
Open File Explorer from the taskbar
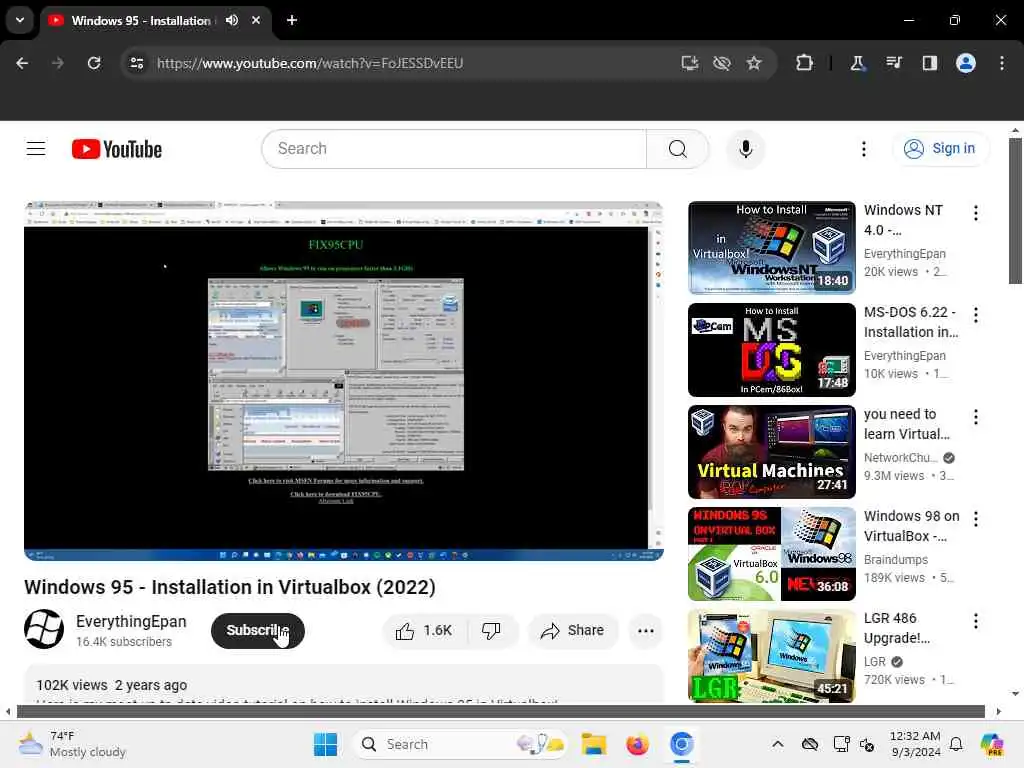coord(594,744)
